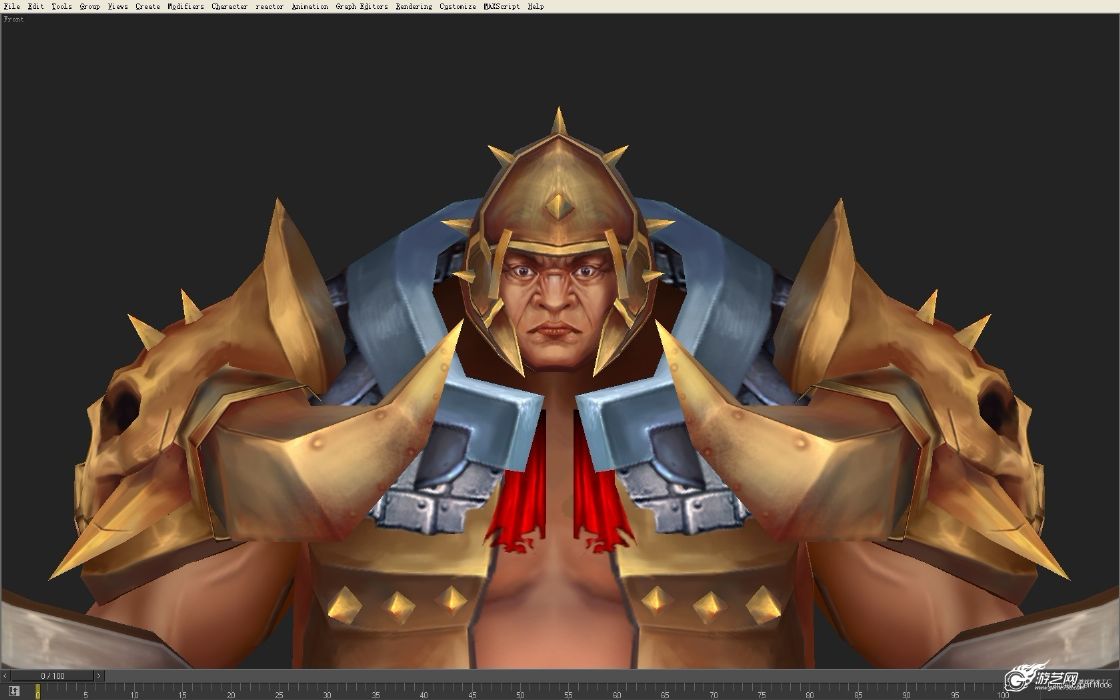Open the MAXScript menu

point(501,6)
